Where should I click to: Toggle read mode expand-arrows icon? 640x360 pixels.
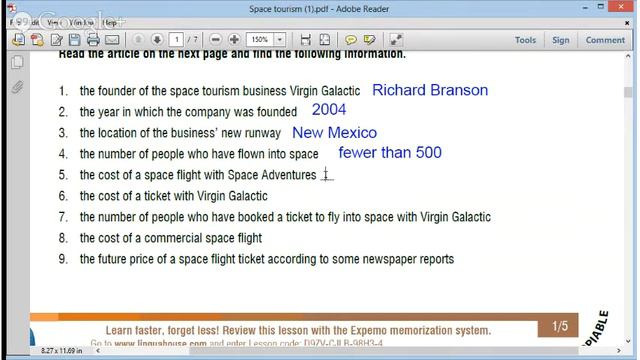click(396, 40)
